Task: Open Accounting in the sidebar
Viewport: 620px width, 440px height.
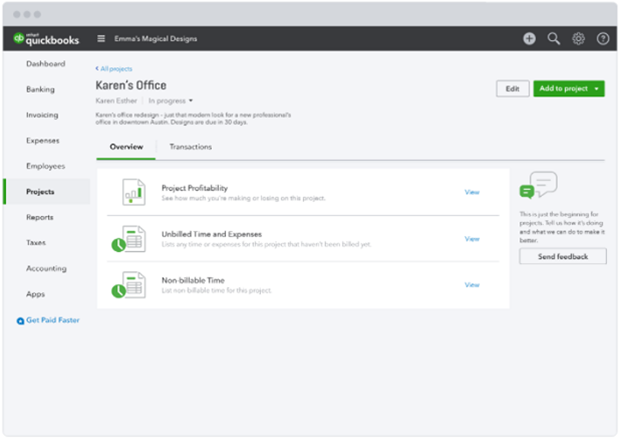Action: pyautogui.click(x=46, y=268)
